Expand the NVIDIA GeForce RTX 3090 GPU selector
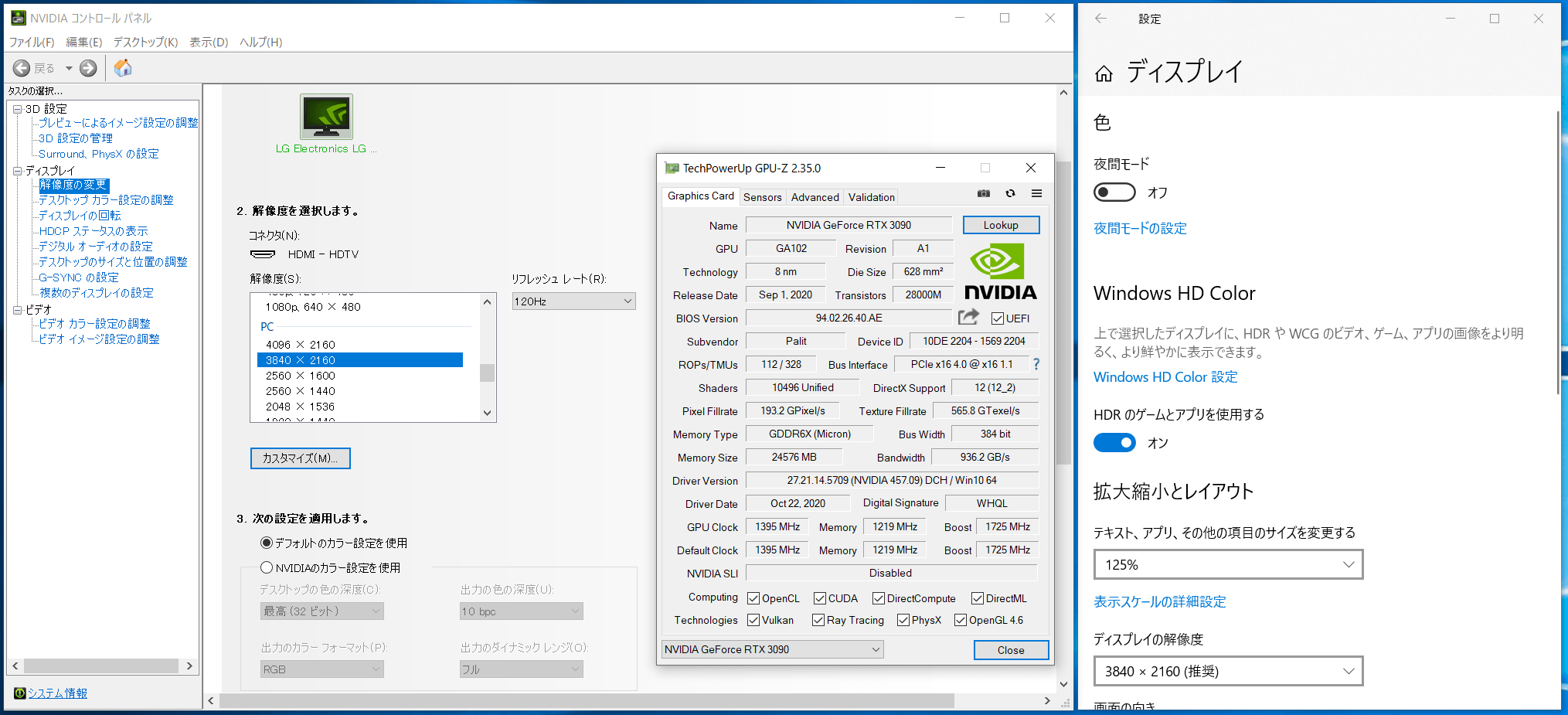Image resolution: width=1568 pixels, height=715 pixels. point(772,649)
